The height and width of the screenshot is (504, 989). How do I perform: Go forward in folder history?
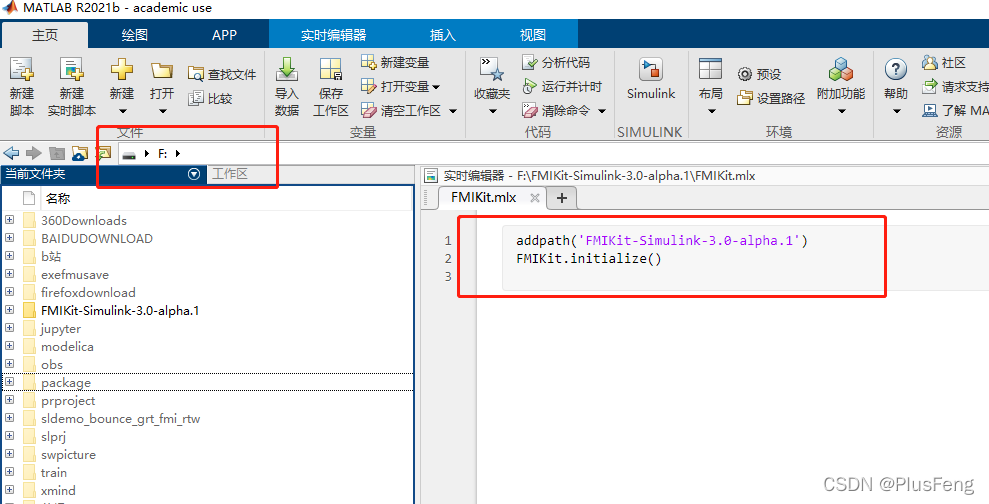[33, 153]
